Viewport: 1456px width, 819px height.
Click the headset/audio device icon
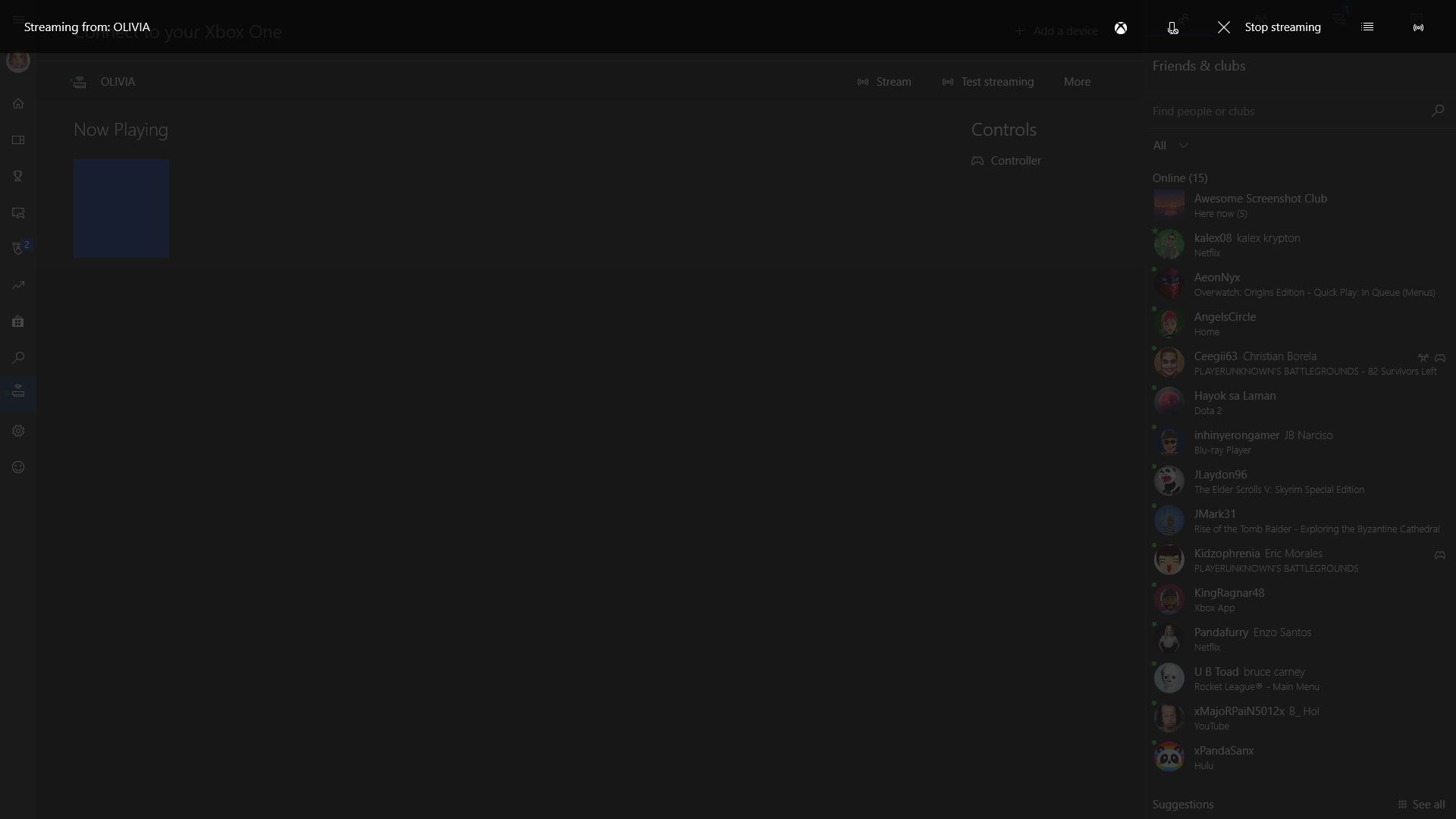pos(1172,27)
